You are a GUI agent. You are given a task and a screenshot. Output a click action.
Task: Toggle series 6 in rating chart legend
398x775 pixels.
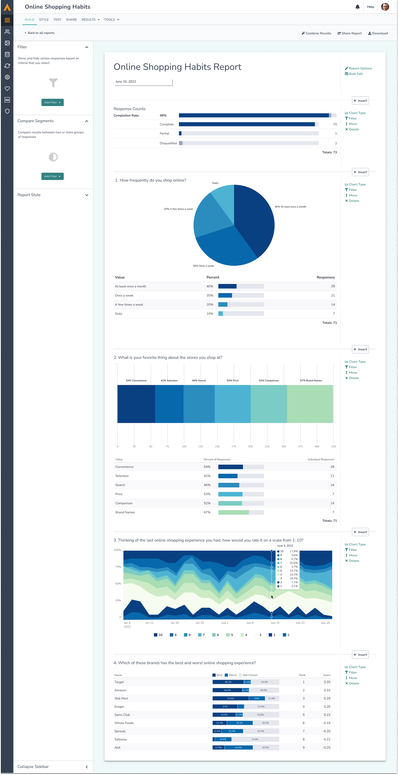216,635
